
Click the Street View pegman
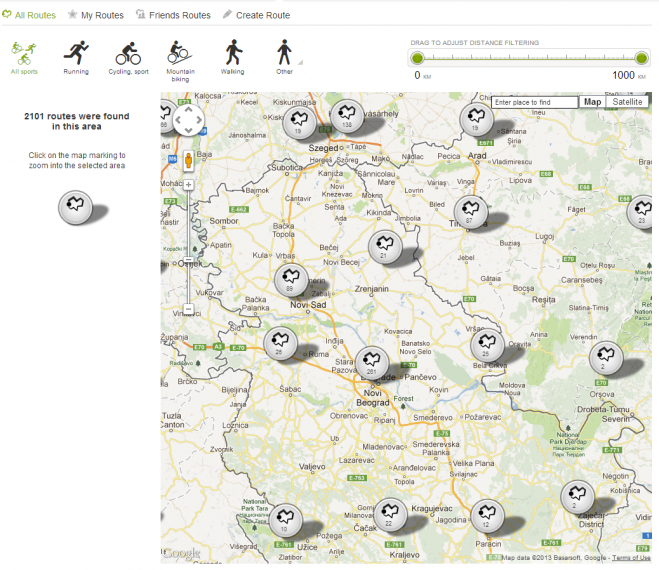click(188, 161)
